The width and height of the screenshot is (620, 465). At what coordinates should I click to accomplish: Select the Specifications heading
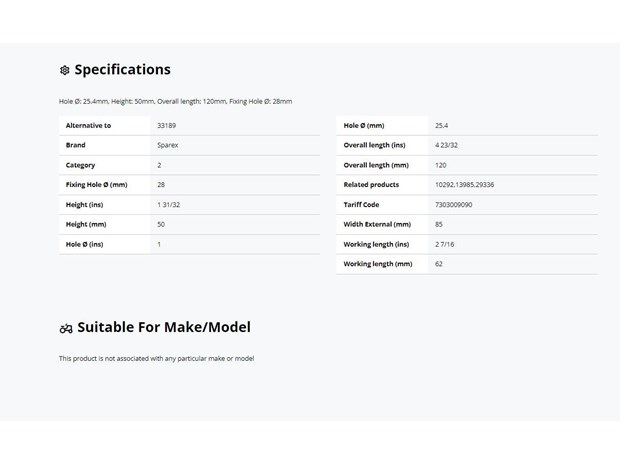[123, 70]
